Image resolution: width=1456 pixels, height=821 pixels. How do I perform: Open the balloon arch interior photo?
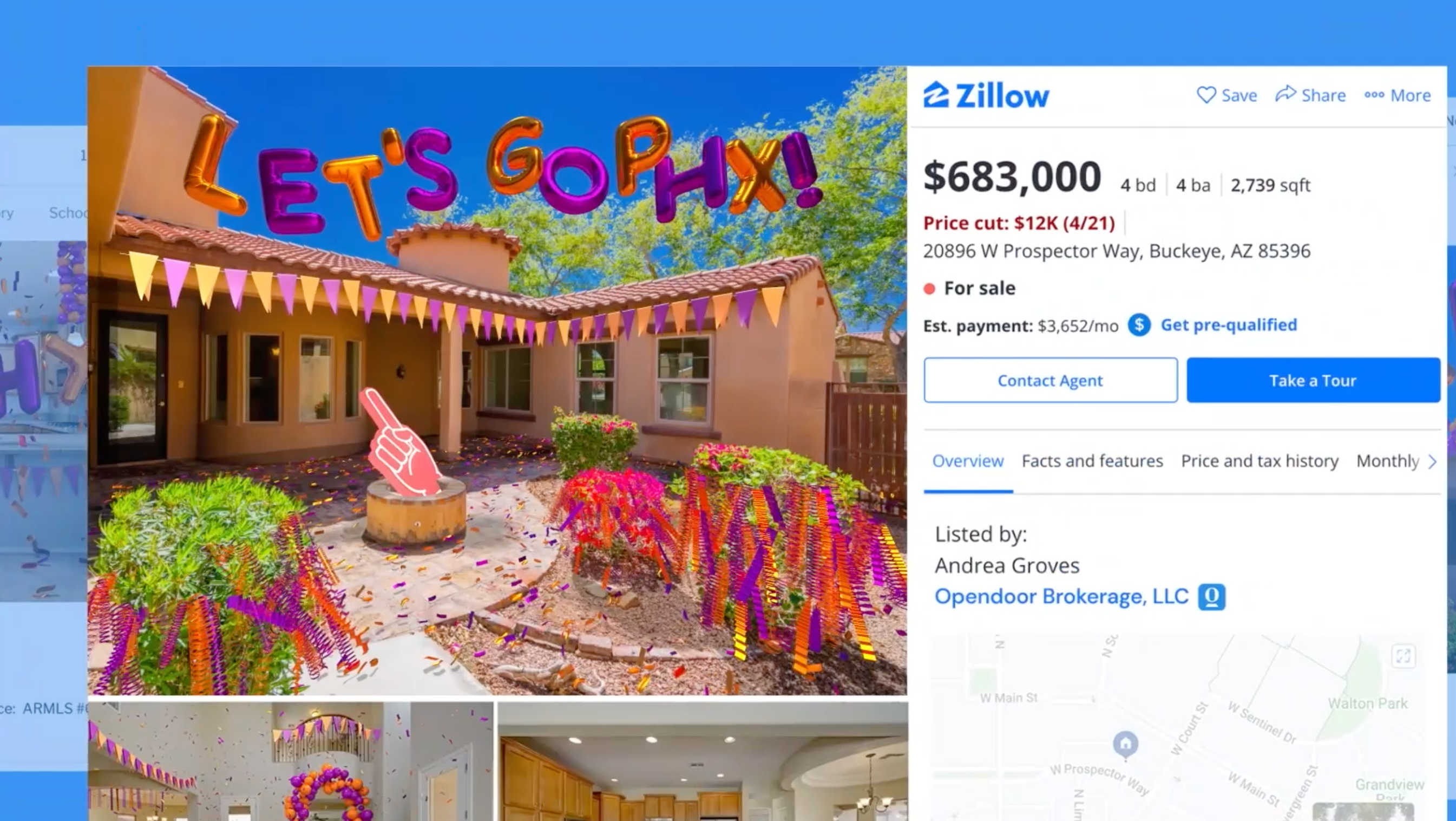click(290, 761)
